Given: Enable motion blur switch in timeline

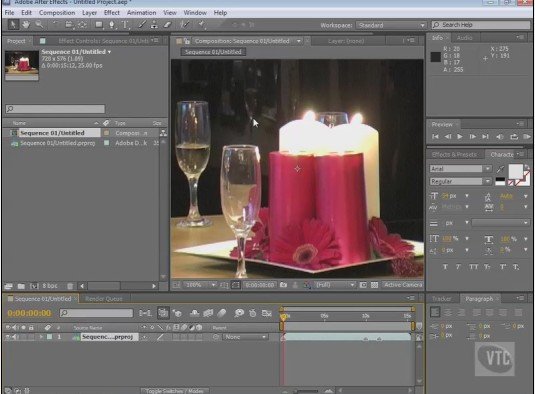Looking at the screenshot, I should coord(222,313).
